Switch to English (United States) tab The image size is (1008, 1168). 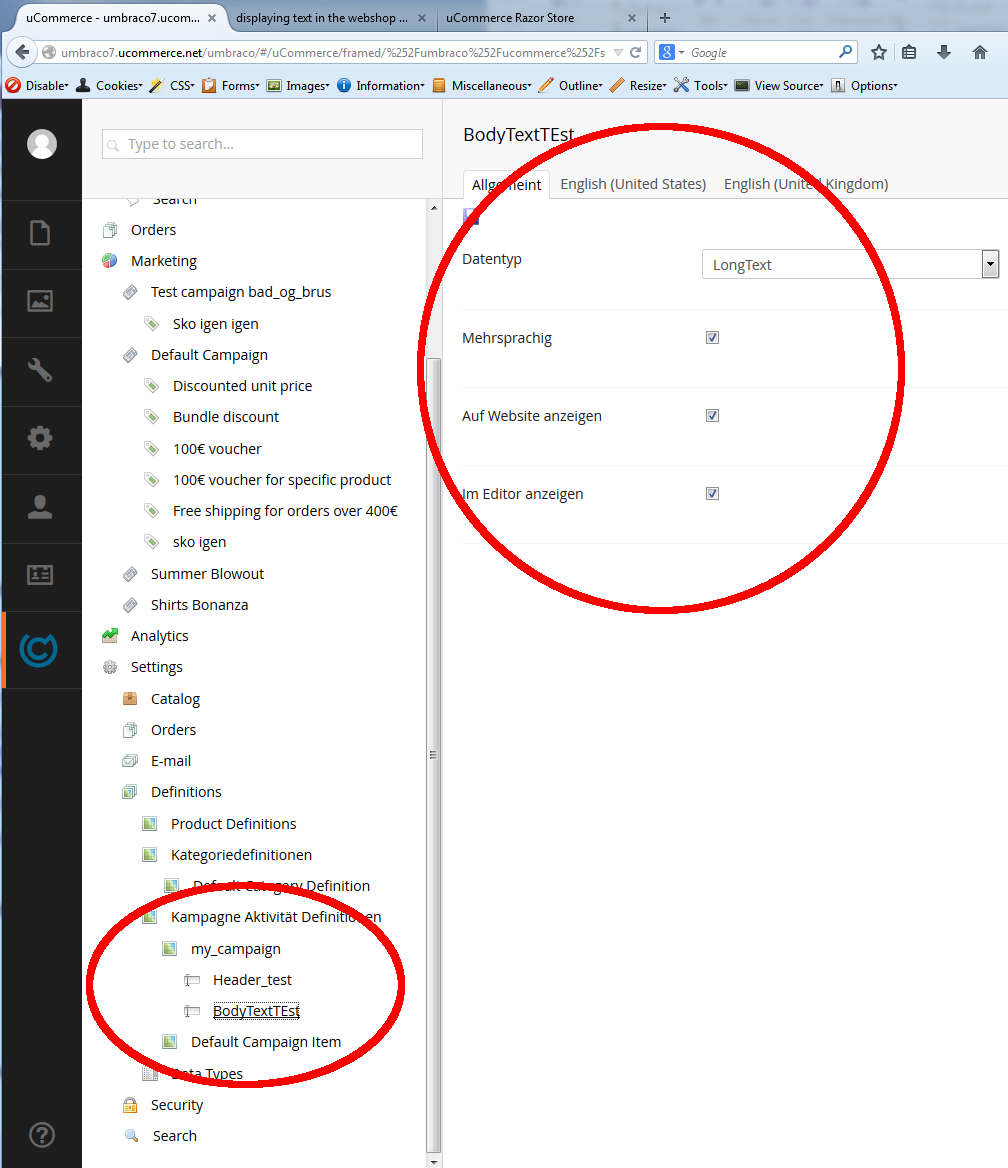pyautogui.click(x=633, y=184)
